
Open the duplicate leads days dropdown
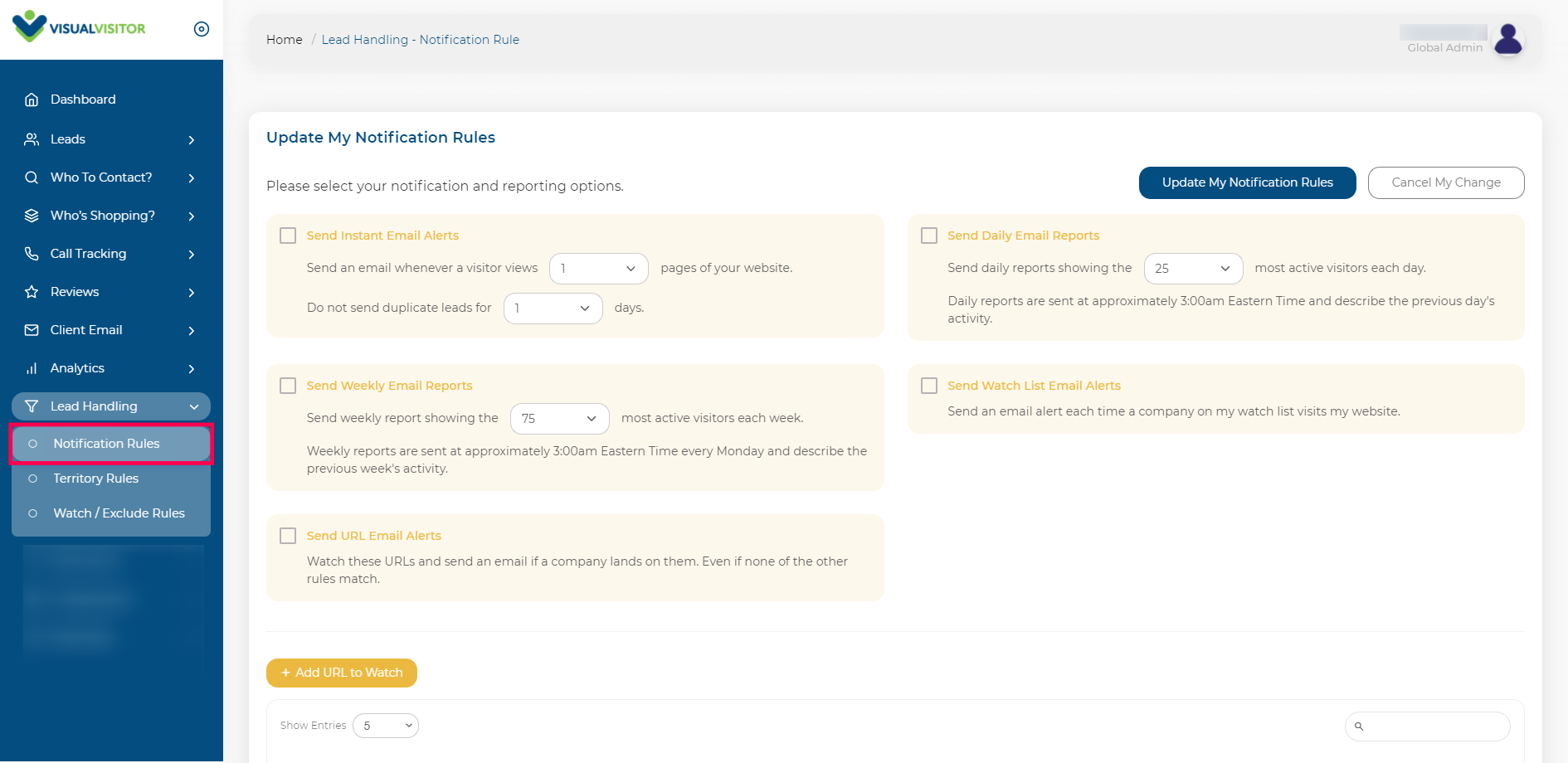(x=553, y=309)
